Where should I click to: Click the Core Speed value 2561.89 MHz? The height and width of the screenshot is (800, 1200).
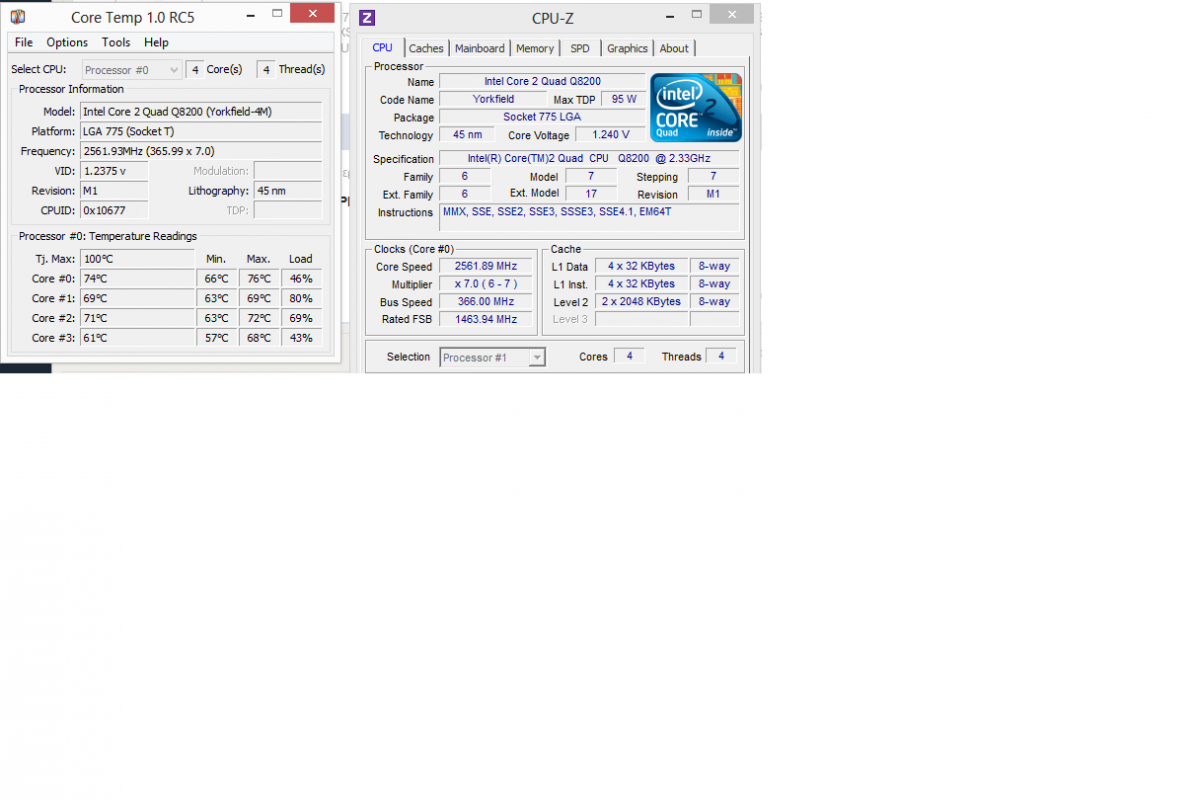click(x=485, y=267)
